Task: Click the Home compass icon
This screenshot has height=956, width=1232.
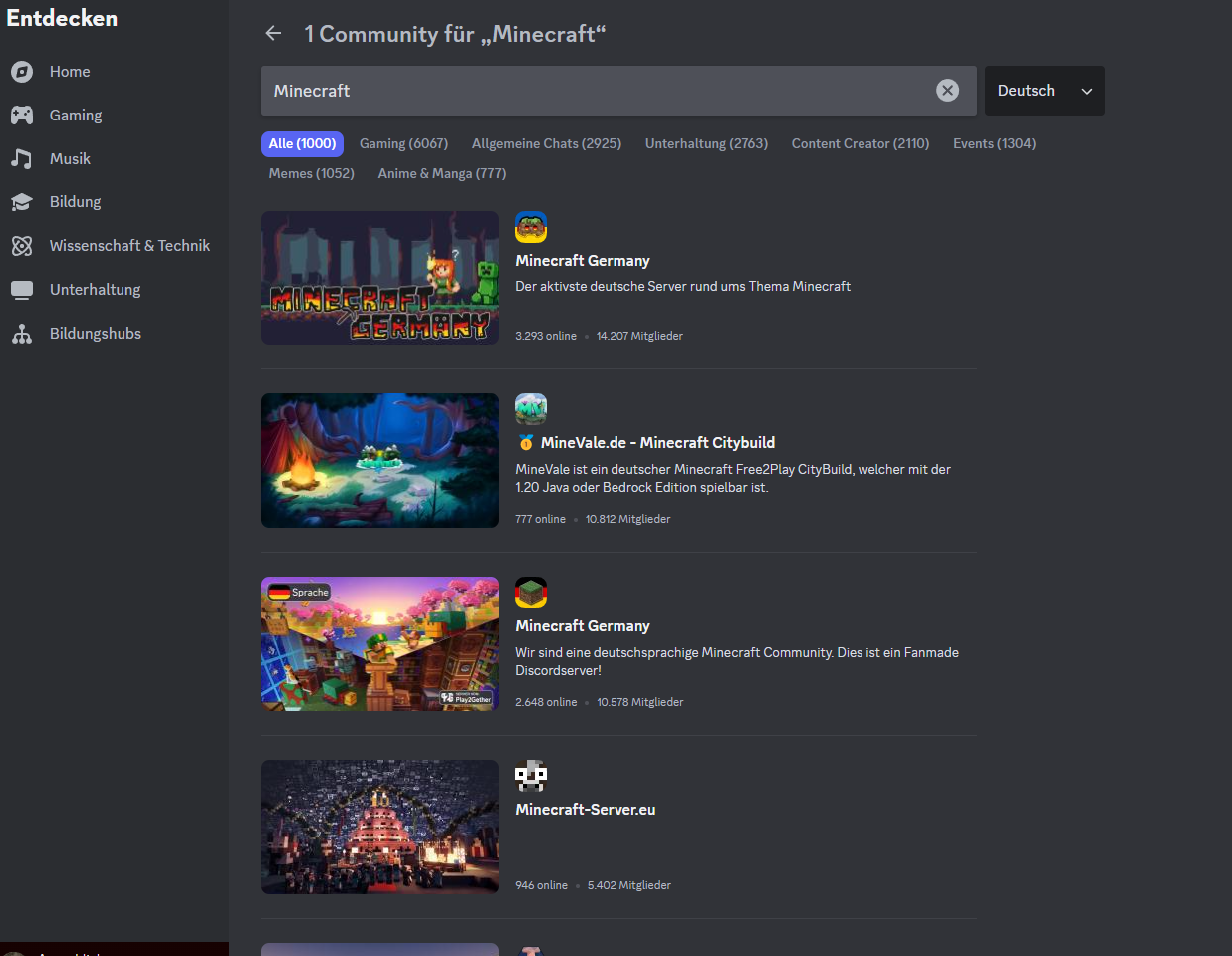Action: [22, 72]
